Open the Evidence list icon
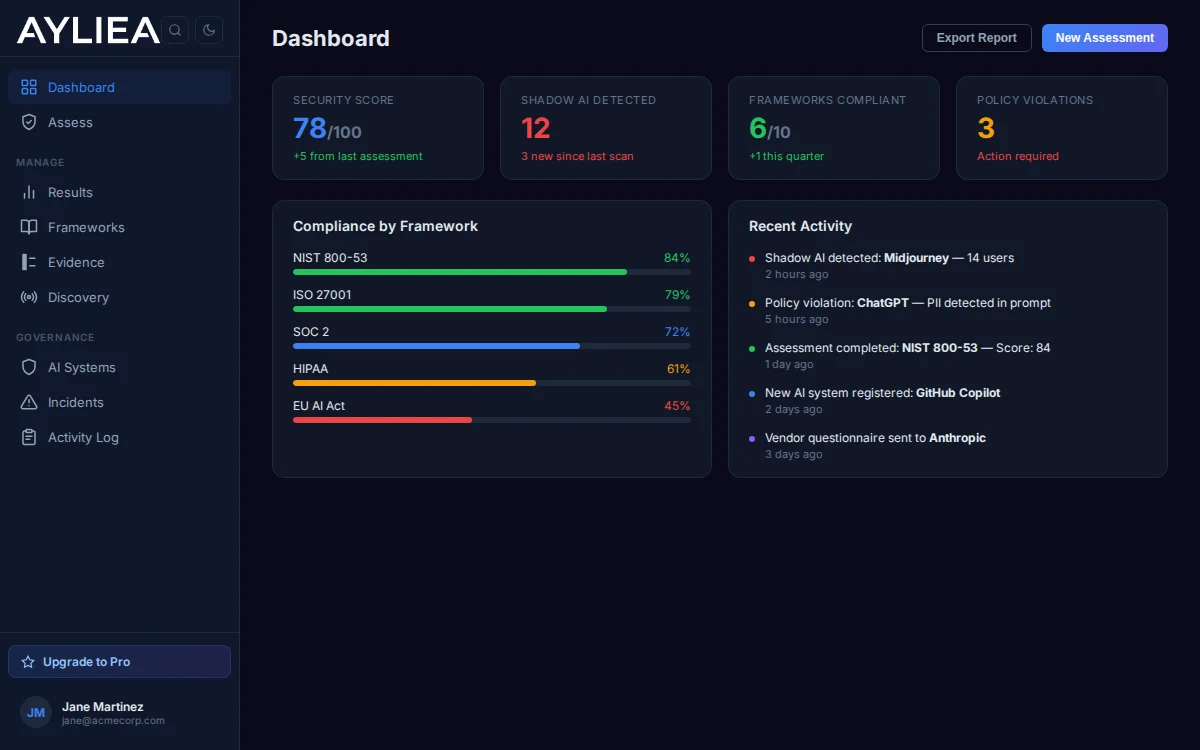1200x750 pixels. click(x=28, y=262)
